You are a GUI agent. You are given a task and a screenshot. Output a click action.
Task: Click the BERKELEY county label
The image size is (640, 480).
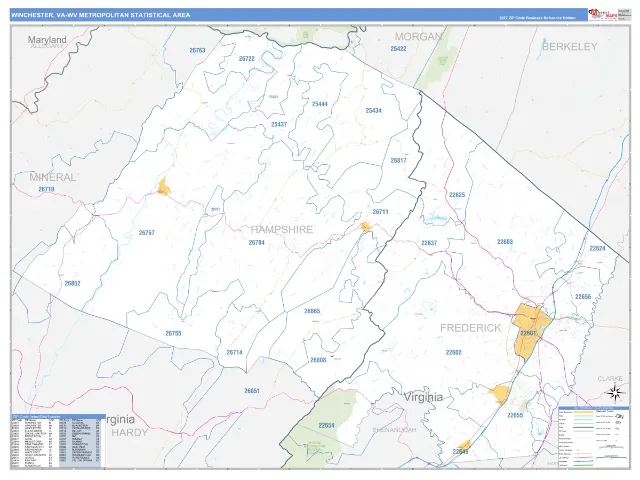pyautogui.click(x=569, y=47)
